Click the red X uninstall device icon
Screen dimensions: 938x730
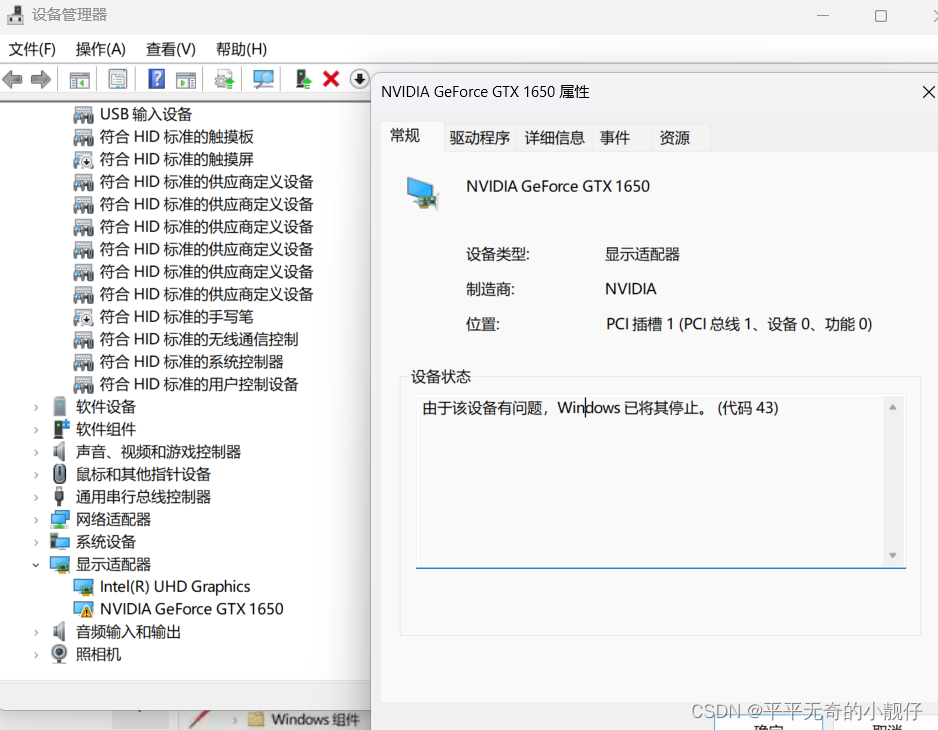coord(331,79)
